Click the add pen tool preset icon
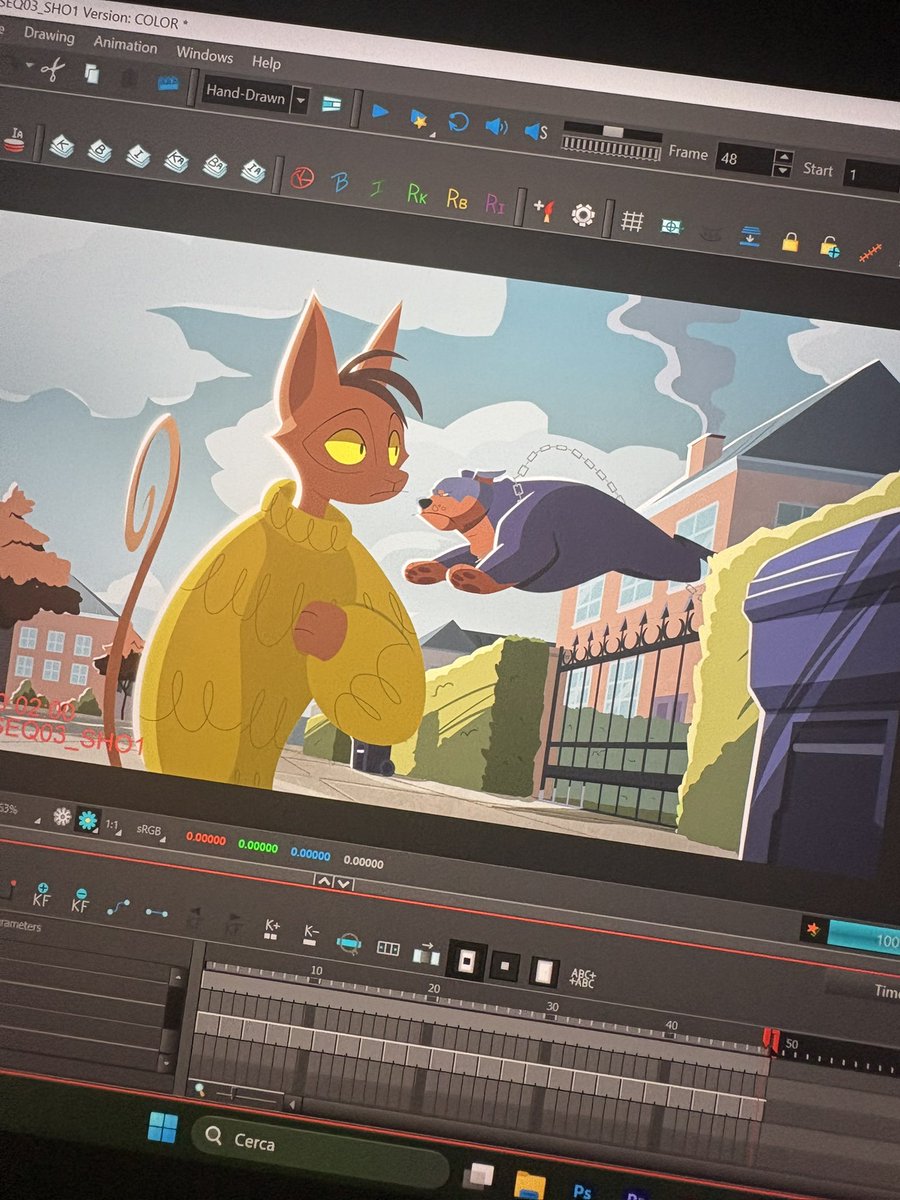 544,209
